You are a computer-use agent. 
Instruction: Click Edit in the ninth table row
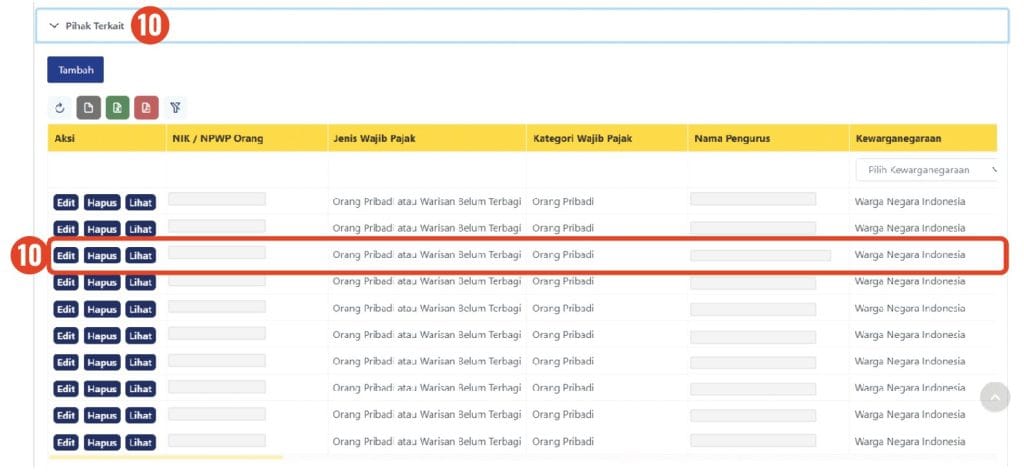pos(66,415)
